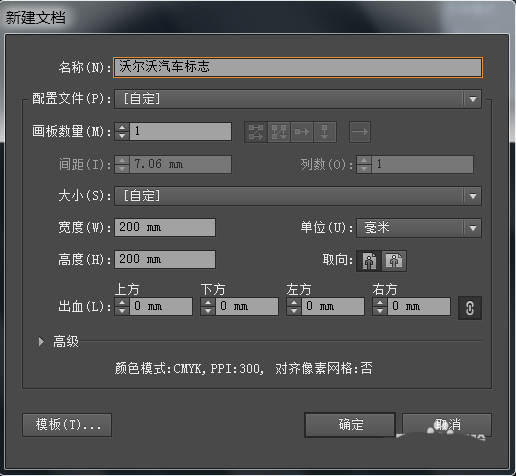Increase the 右方 right bleed stepper
Screen dimensions: 516x476
coord(380,303)
